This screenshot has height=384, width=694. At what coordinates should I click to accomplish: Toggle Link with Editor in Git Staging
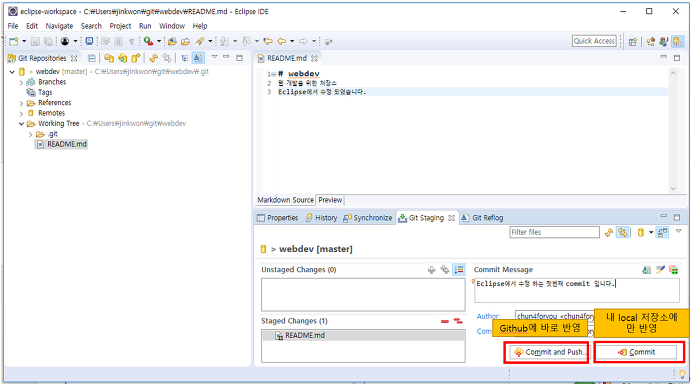(x=622, y=232)
